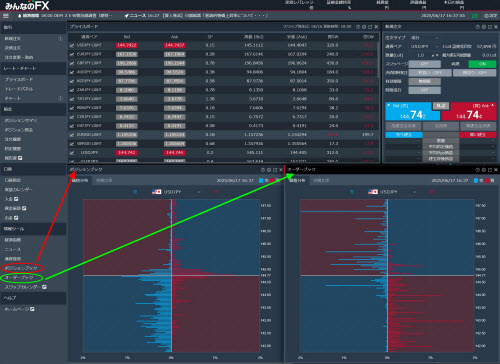Click the blue Bid sell price button

click(x=413, y=112)
